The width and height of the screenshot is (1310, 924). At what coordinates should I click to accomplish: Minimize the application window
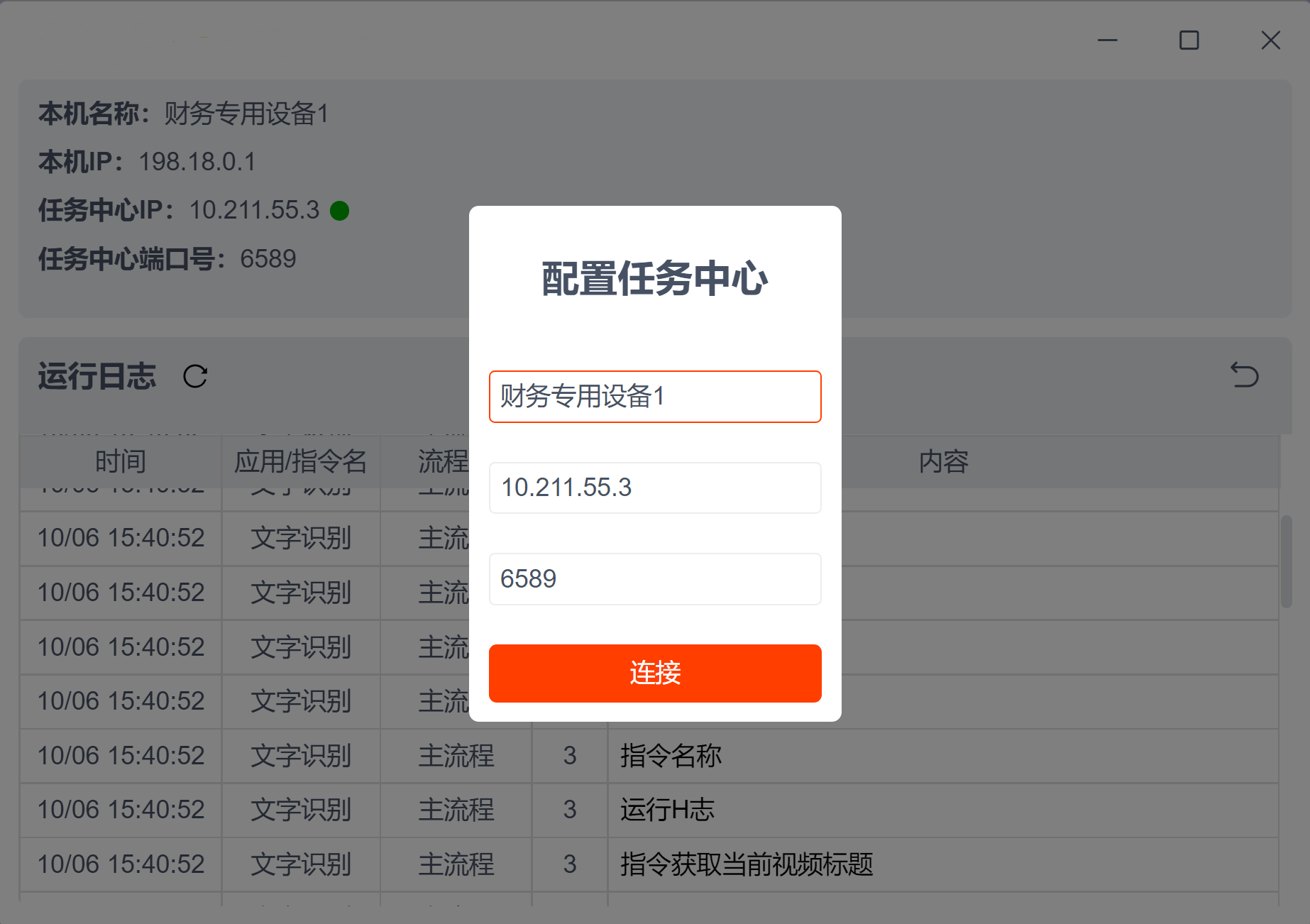(x=1107, y=40)
